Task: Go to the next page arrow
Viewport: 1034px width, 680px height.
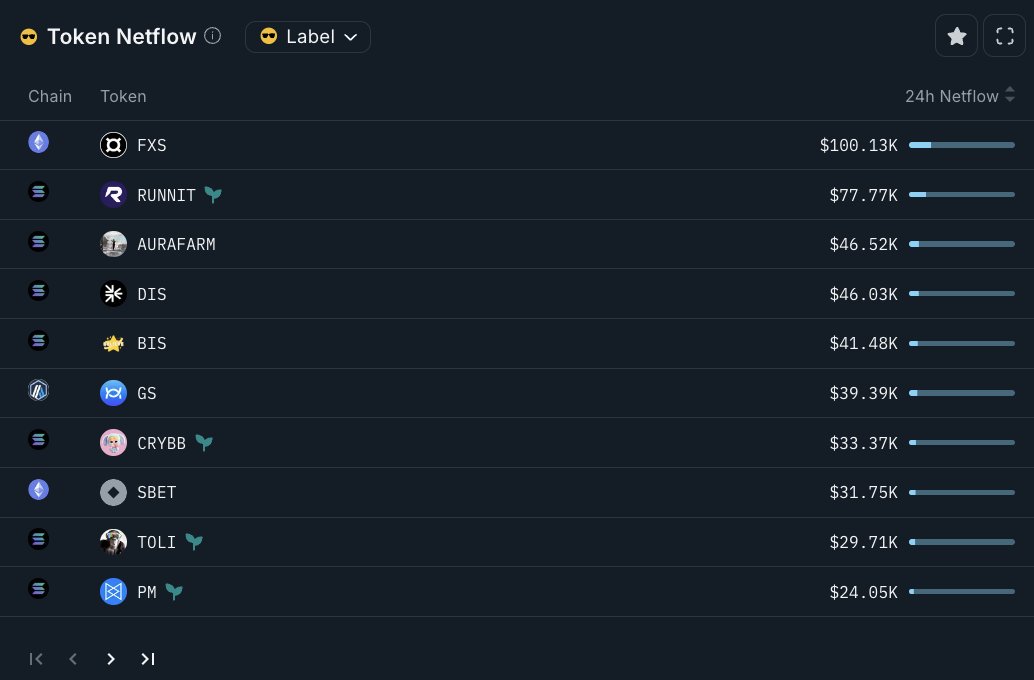Action: click(x=111, y=659)
